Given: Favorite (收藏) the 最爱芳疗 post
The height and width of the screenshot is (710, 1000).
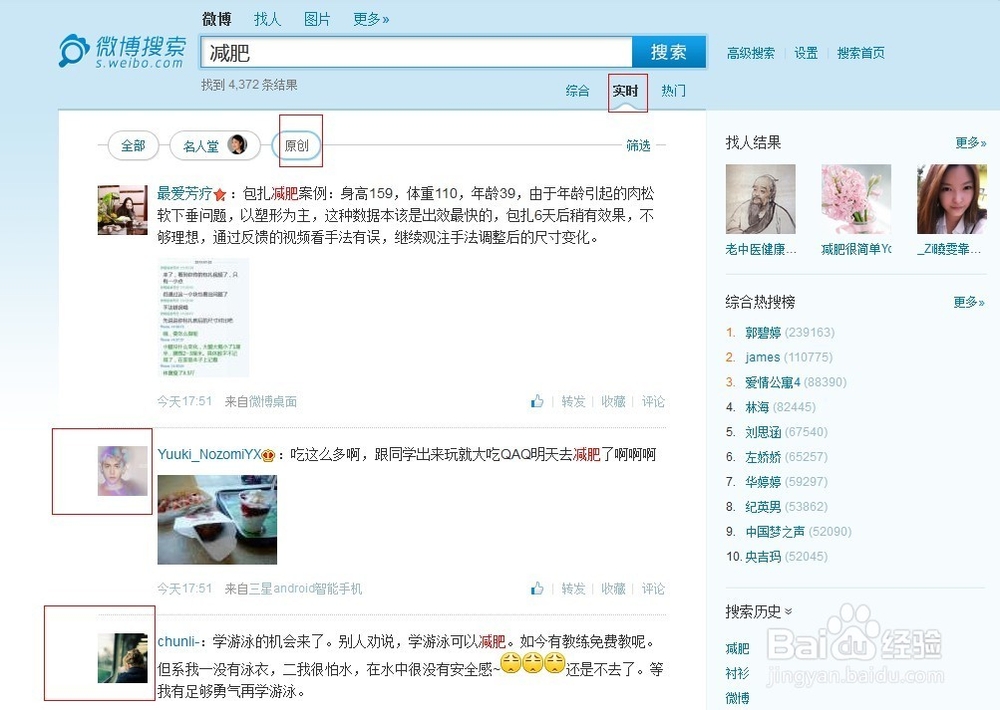Looking at the screenshot, I should coord(613,401).
